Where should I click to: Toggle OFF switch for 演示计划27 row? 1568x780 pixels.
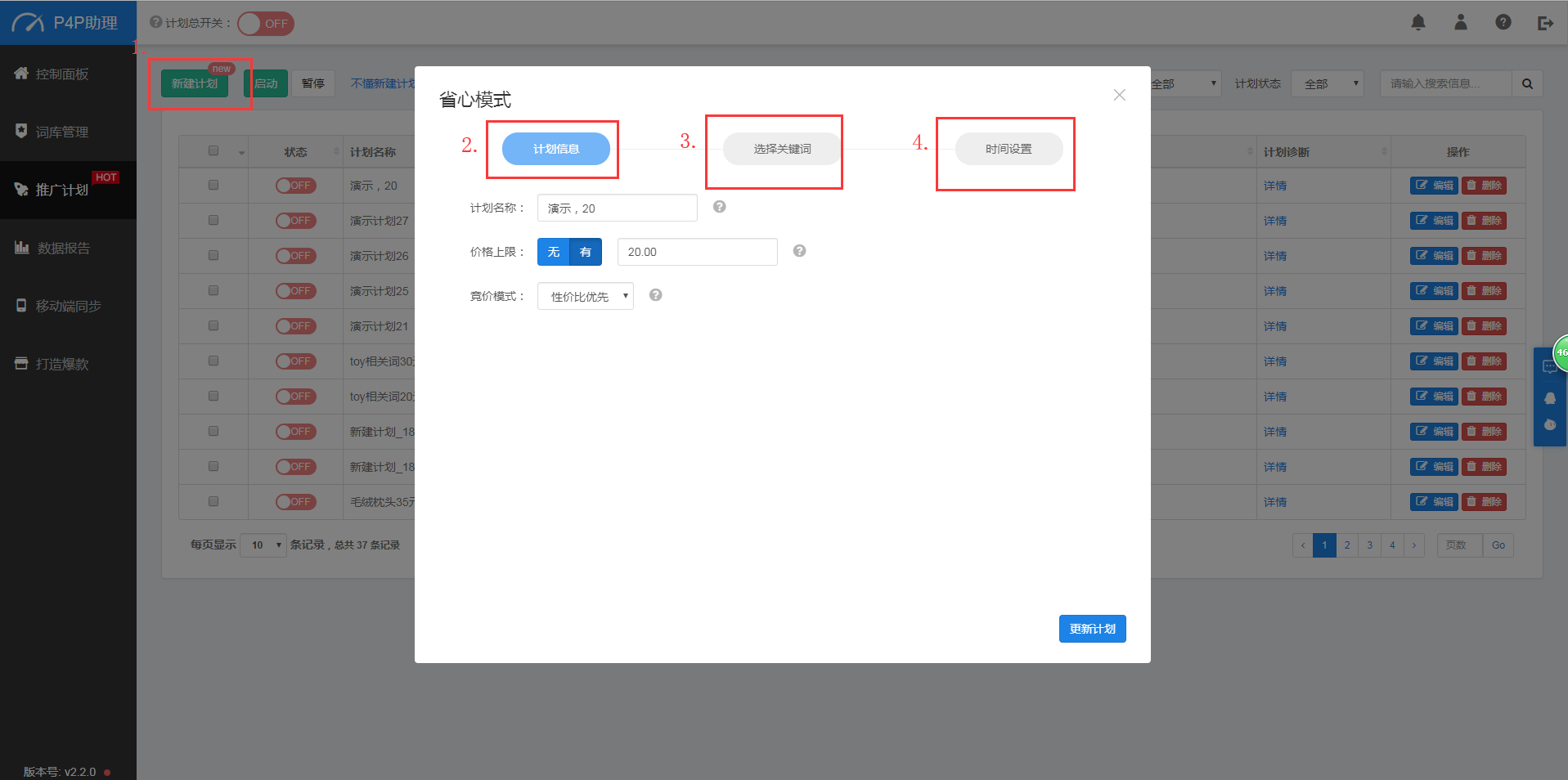[295, 221]
